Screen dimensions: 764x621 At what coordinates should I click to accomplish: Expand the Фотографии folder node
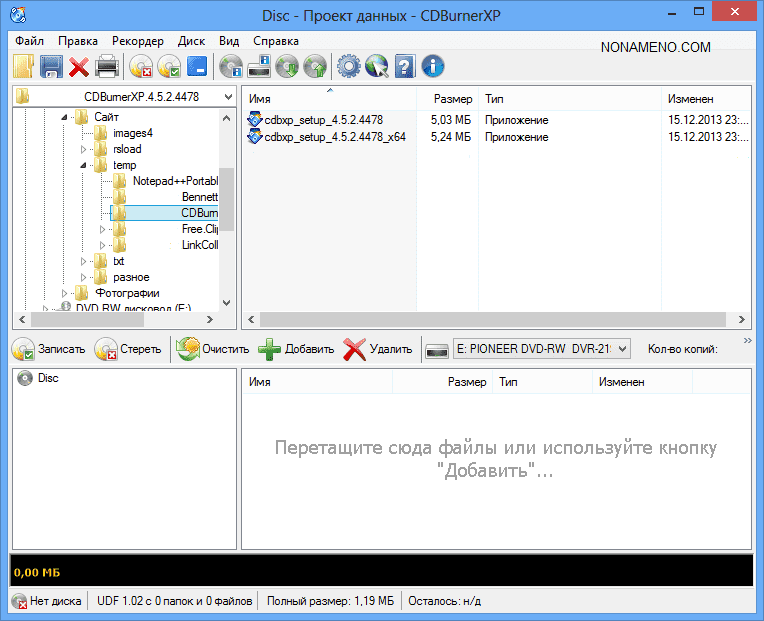click(66, 293)
